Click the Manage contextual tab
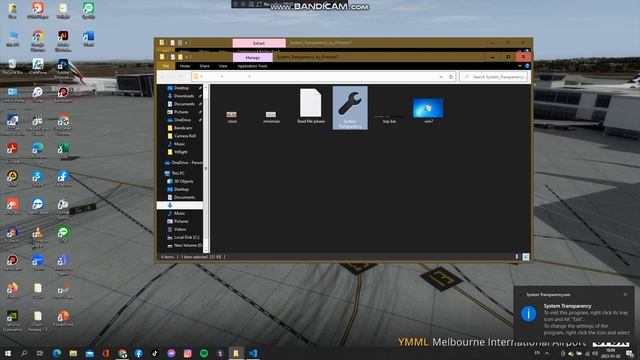The height and width of the screenshot is (360, 640). (x=252, y=58)
